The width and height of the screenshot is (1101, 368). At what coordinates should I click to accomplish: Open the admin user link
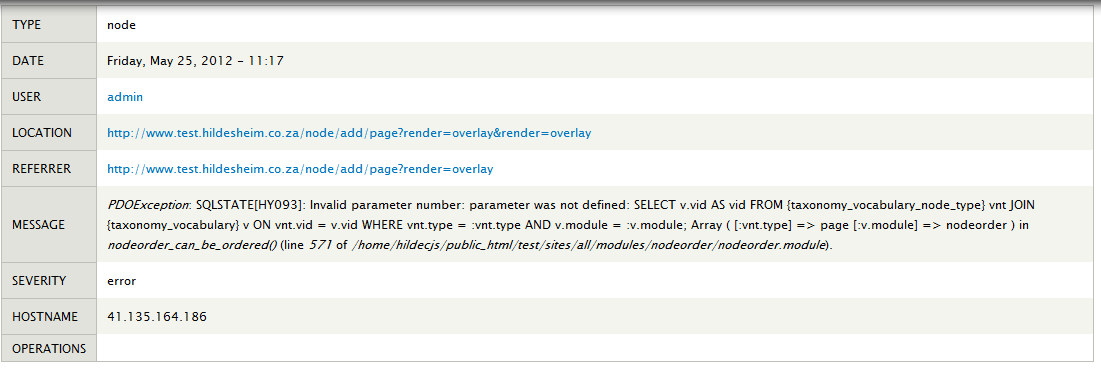(125, 97)
